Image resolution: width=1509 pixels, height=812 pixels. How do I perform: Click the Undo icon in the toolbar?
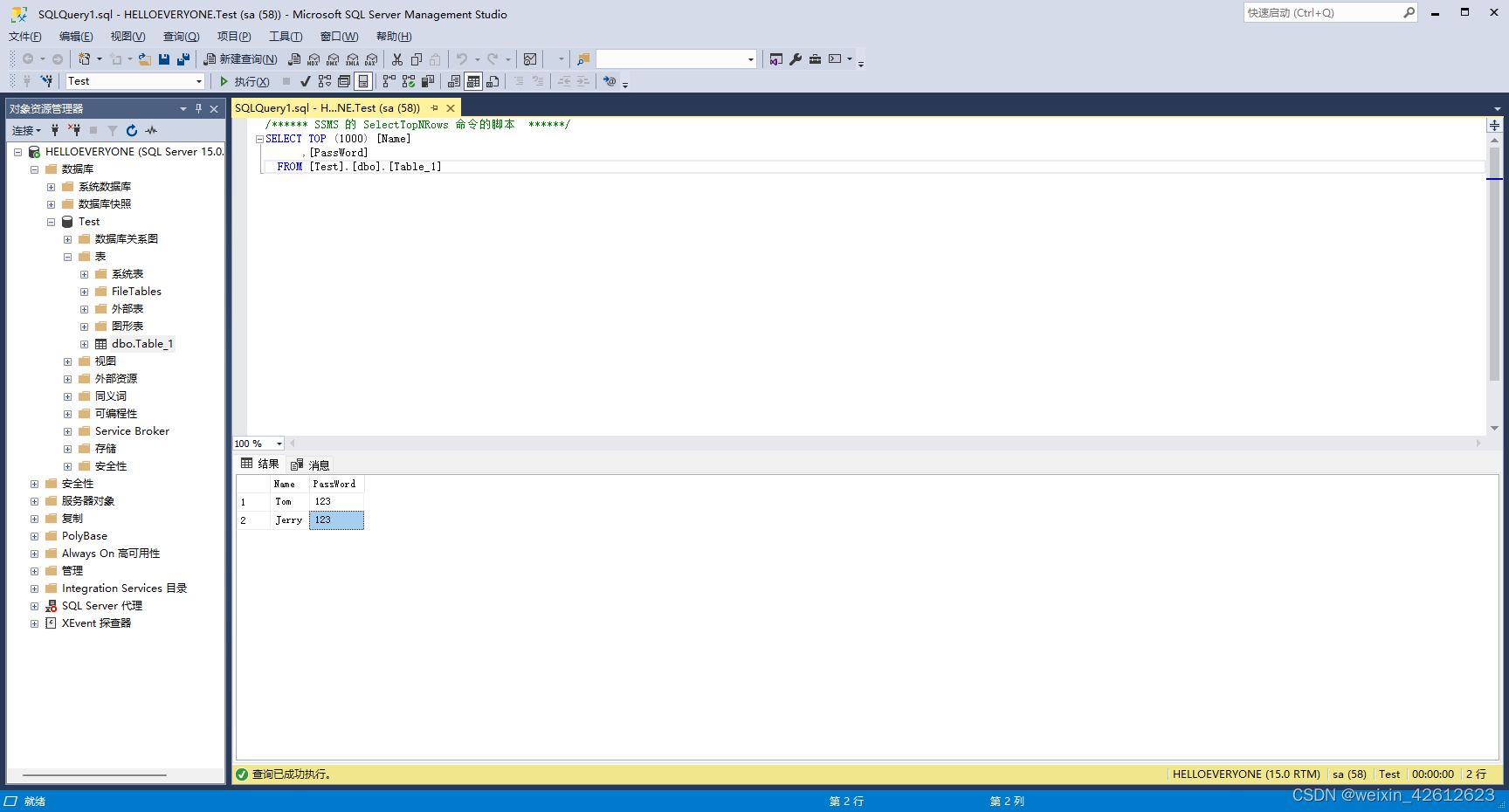tap(460, 58)
